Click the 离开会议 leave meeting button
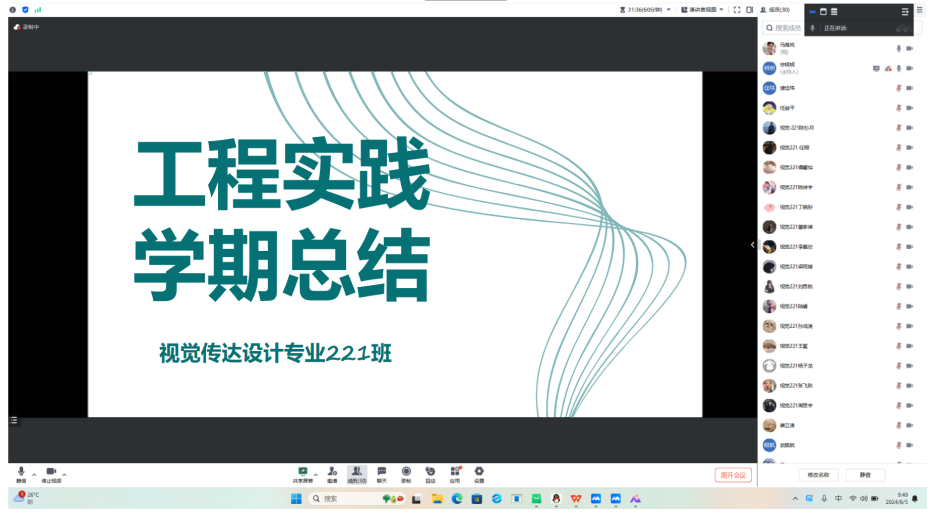The width and height of the screenshot is (946, 517). [733, 475]
